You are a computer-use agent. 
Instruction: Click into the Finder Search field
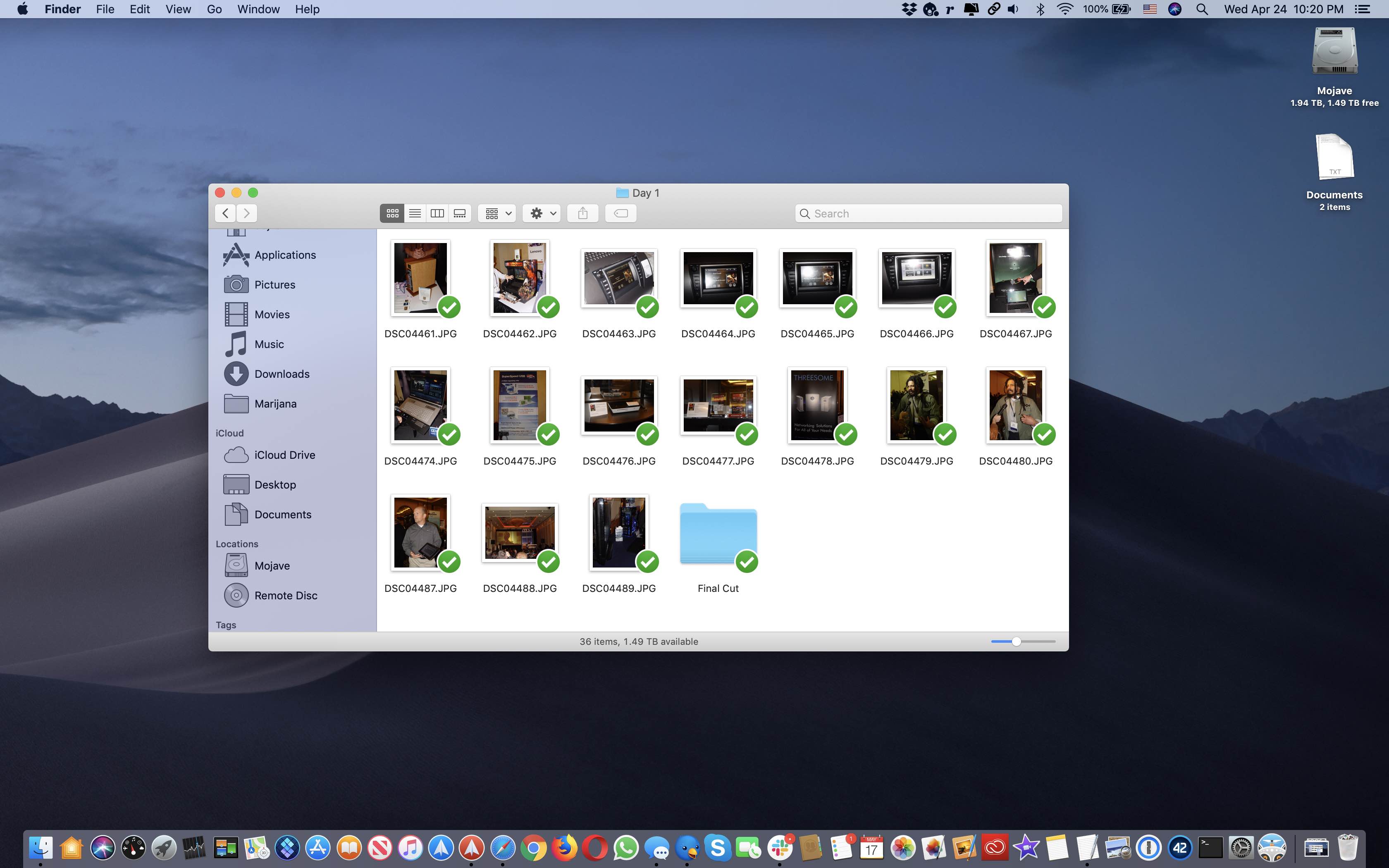(928, 214)
